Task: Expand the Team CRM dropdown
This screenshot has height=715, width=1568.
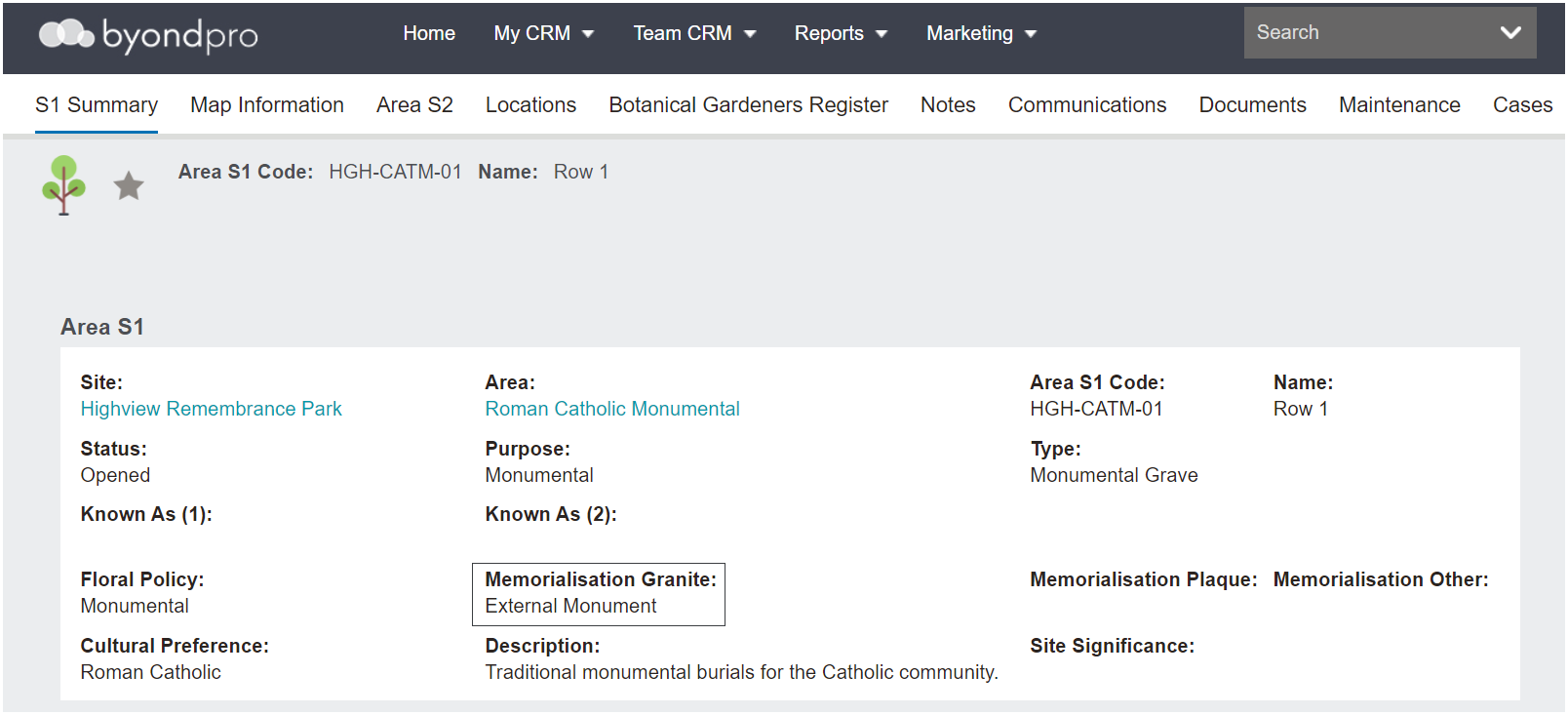Action: tap(694, 33)
